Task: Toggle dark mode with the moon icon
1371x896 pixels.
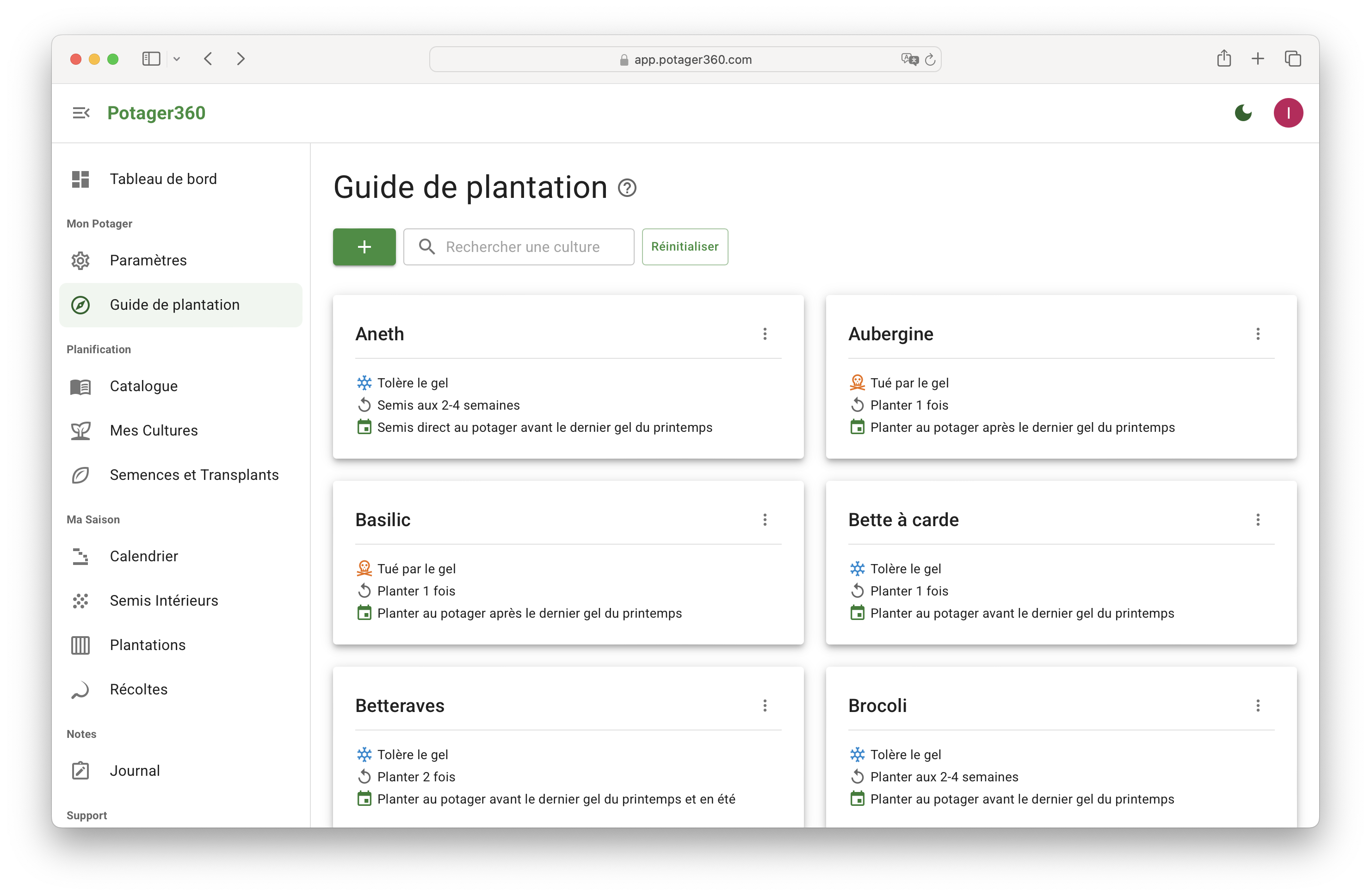Action: (x=1244, y=113)
